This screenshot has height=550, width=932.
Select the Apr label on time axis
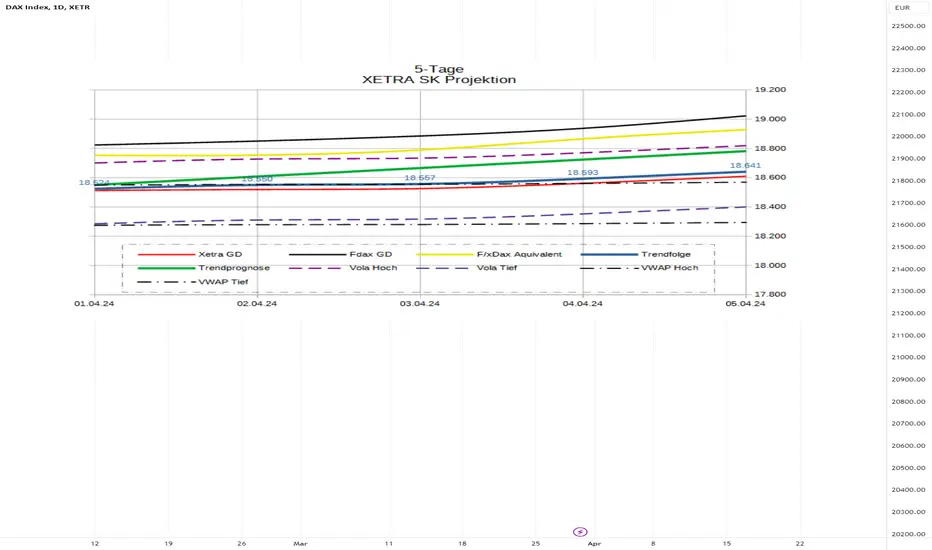[594, 543]
